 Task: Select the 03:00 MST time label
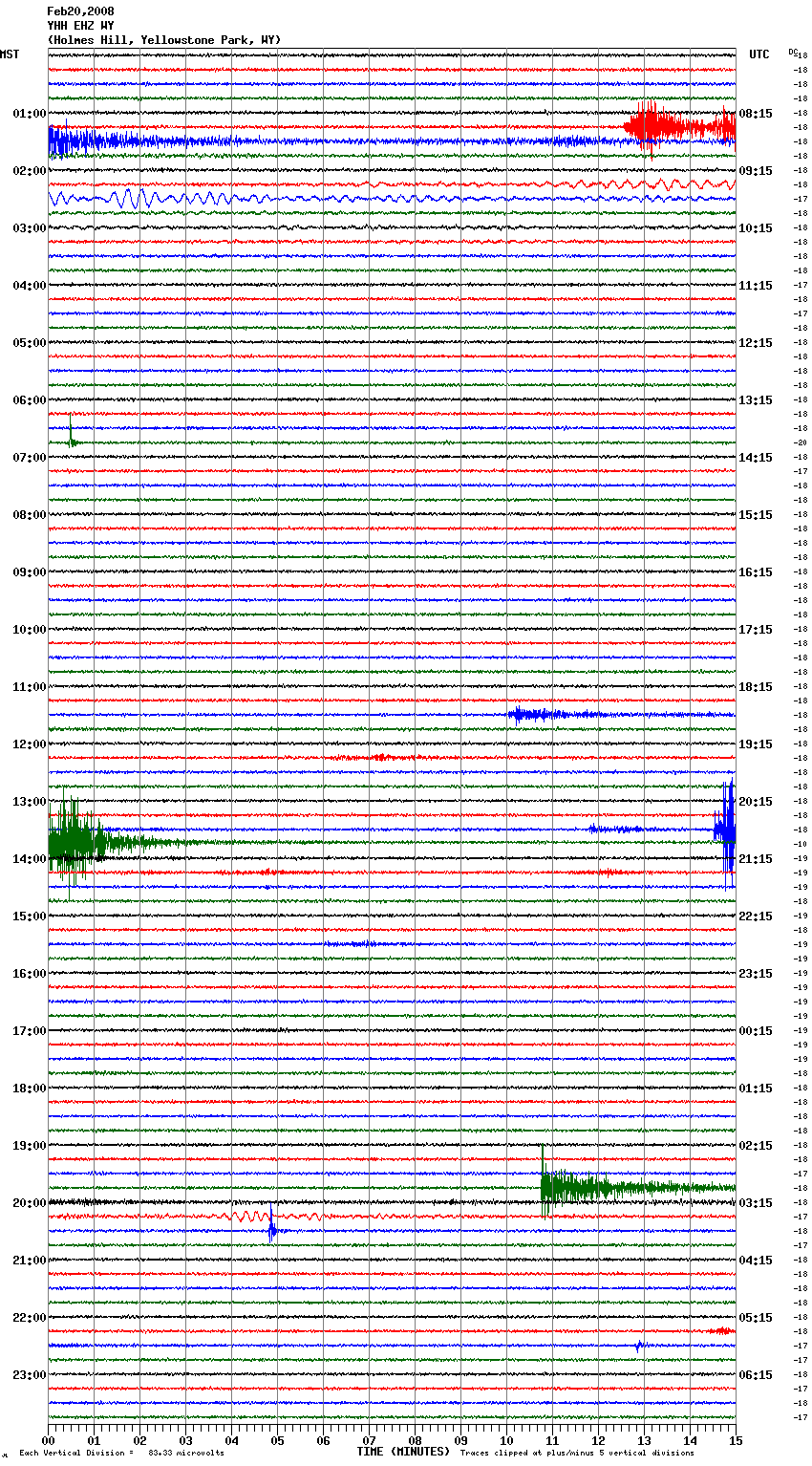coord(30,228)
